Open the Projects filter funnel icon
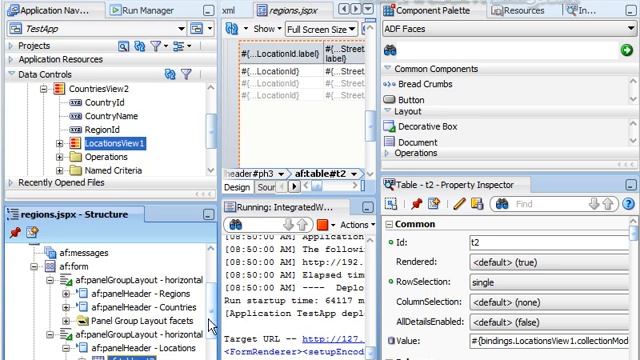 tap(156, 46)
